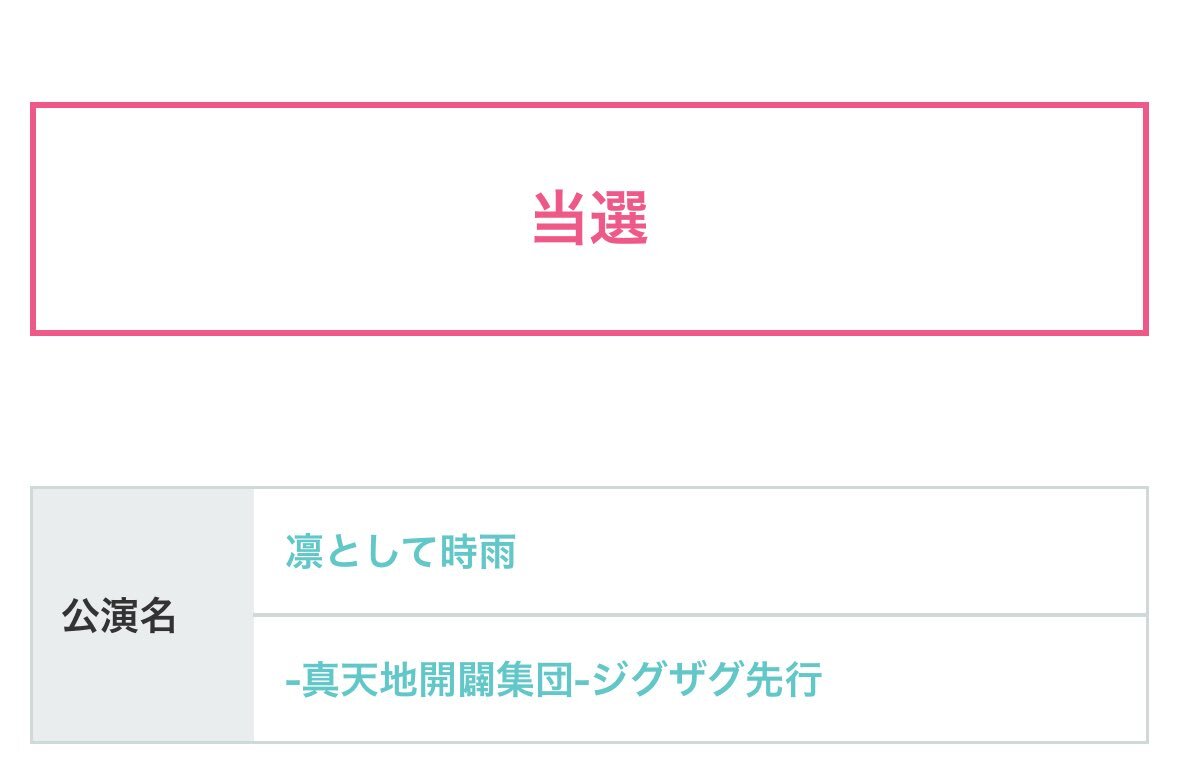Click the 当 character in the result box
This screenshot has width=1179, height=761.
tap(559, 218)
